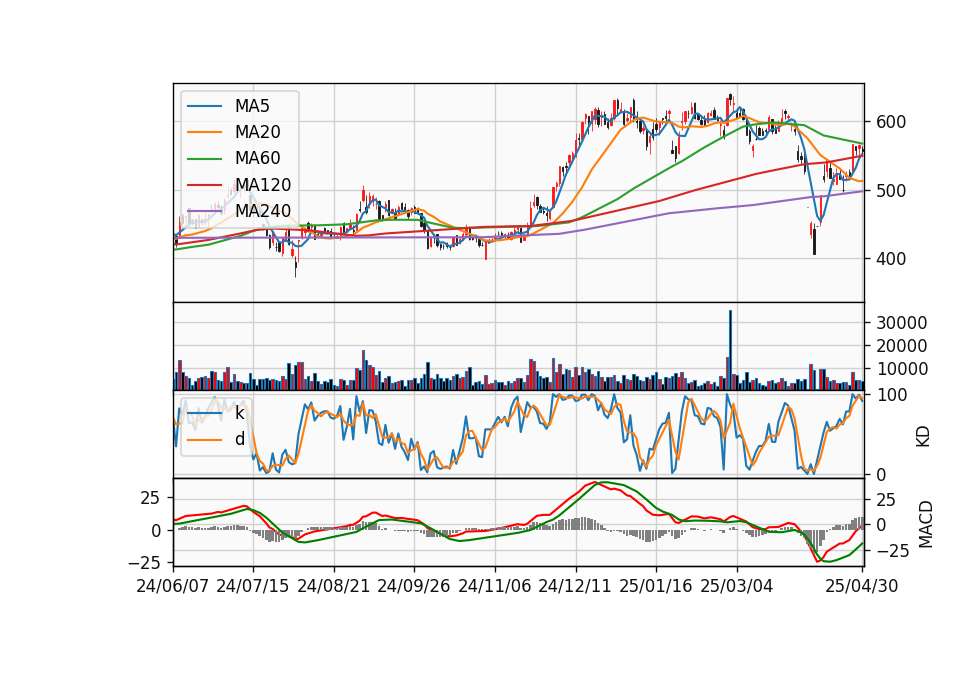Click the d legend label in KD panel
The height and width of the screenshot is (690, 960).
(x=239, y=439)
